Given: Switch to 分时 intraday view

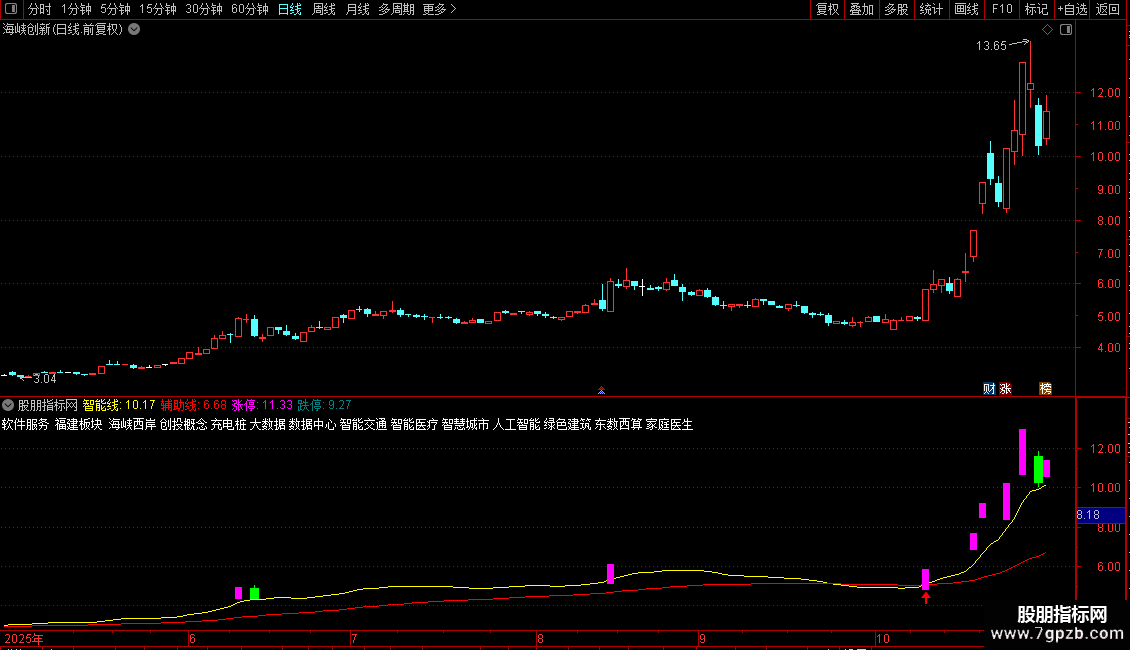Looking at the screenshot, I should (x=40, y=9).
